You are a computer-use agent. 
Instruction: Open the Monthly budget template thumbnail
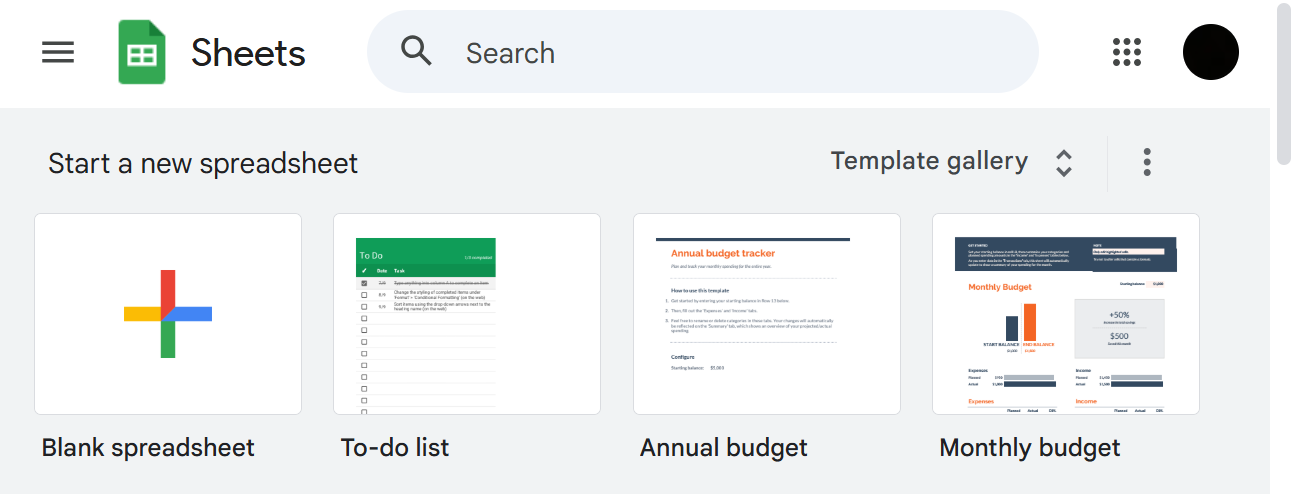1066,314
